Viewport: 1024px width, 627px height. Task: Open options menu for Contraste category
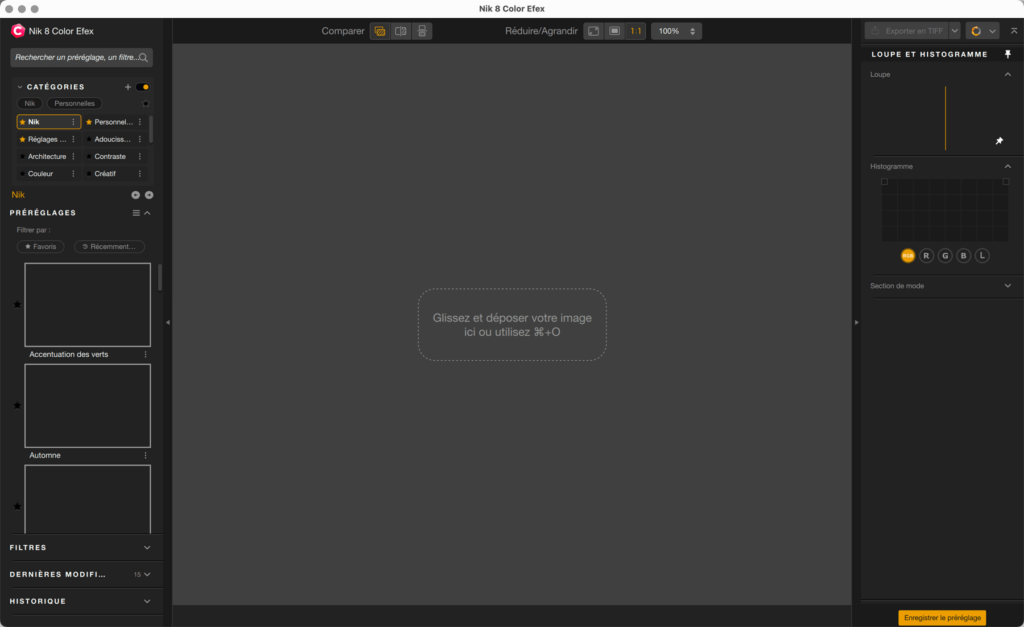point(140,156)
